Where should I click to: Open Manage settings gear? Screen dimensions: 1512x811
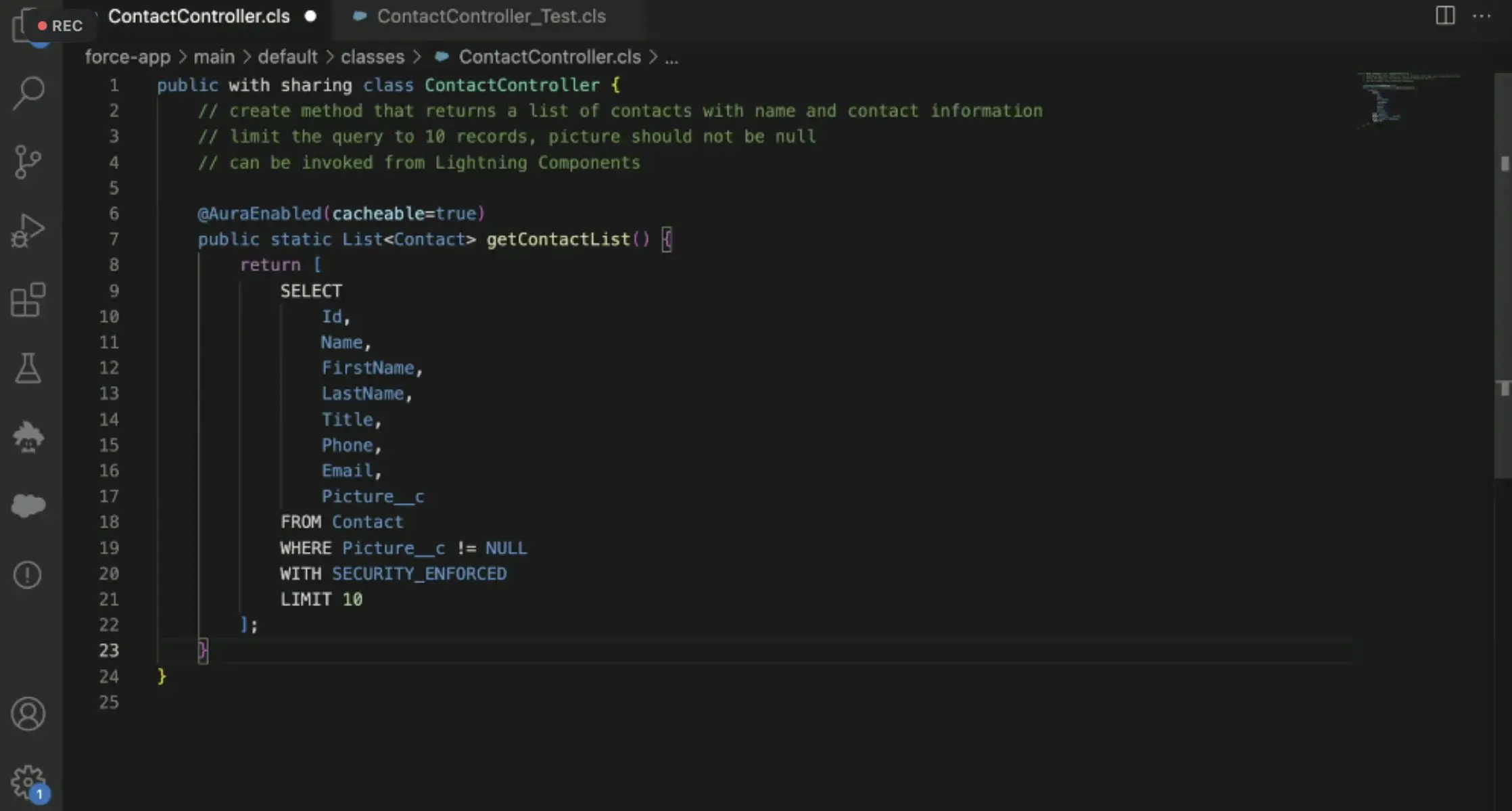point(28,783)
